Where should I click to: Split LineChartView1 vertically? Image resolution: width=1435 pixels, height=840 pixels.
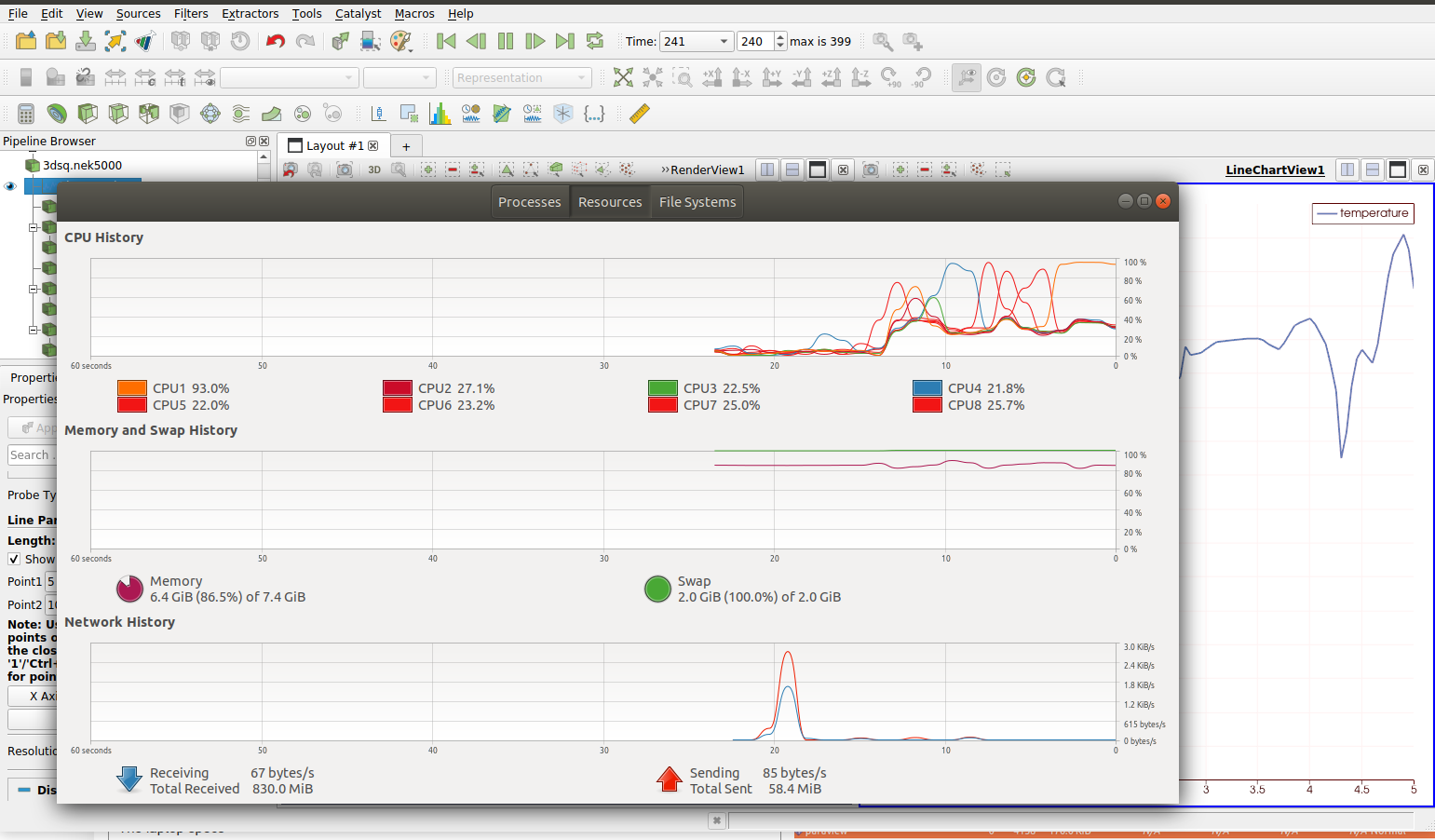click(x=1373, y=169)
